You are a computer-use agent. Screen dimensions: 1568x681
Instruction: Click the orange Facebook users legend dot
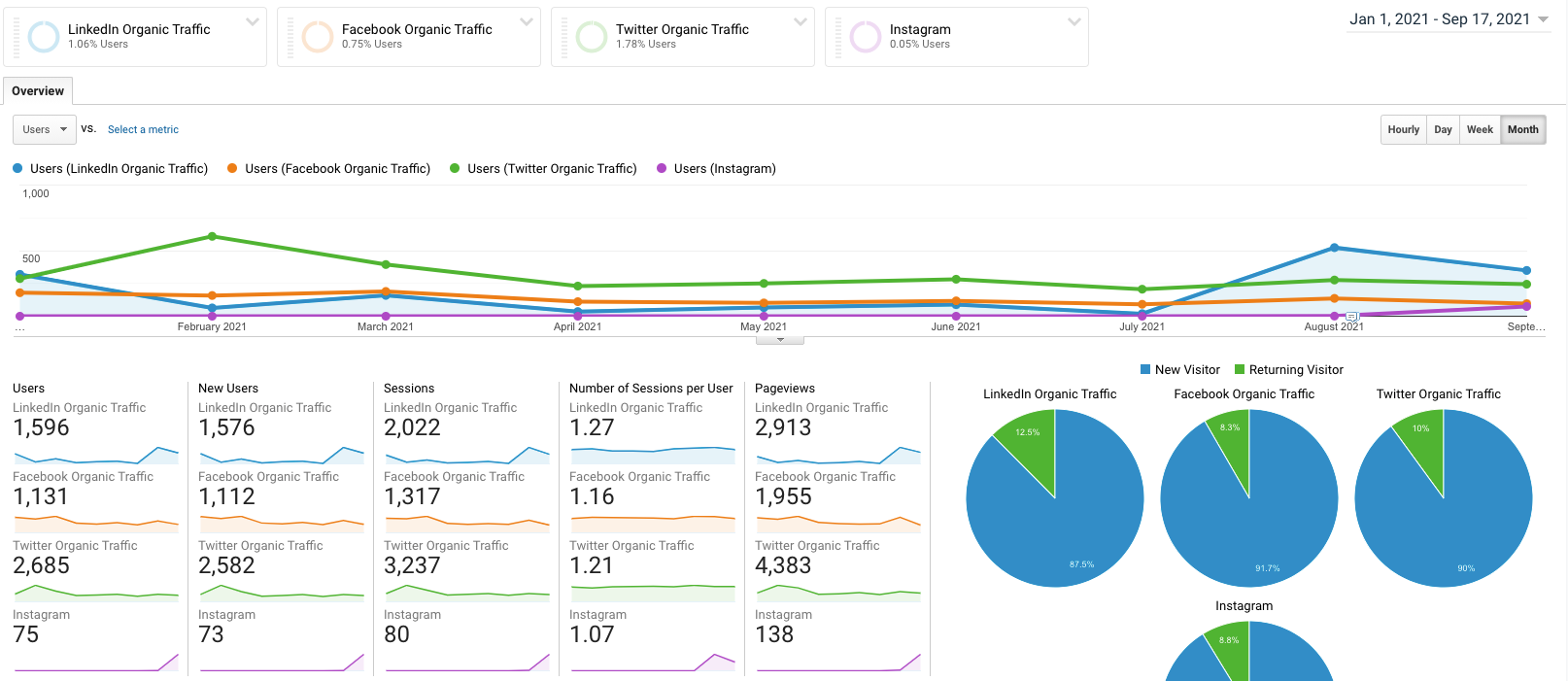232,168
